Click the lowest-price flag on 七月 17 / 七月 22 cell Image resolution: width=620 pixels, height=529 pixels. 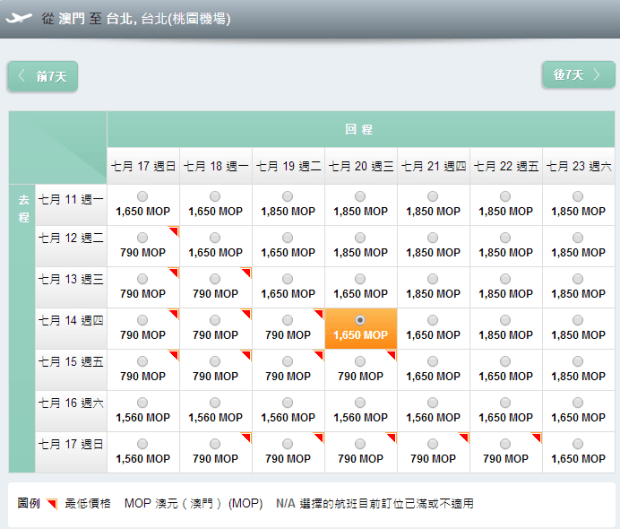(537, 438)
